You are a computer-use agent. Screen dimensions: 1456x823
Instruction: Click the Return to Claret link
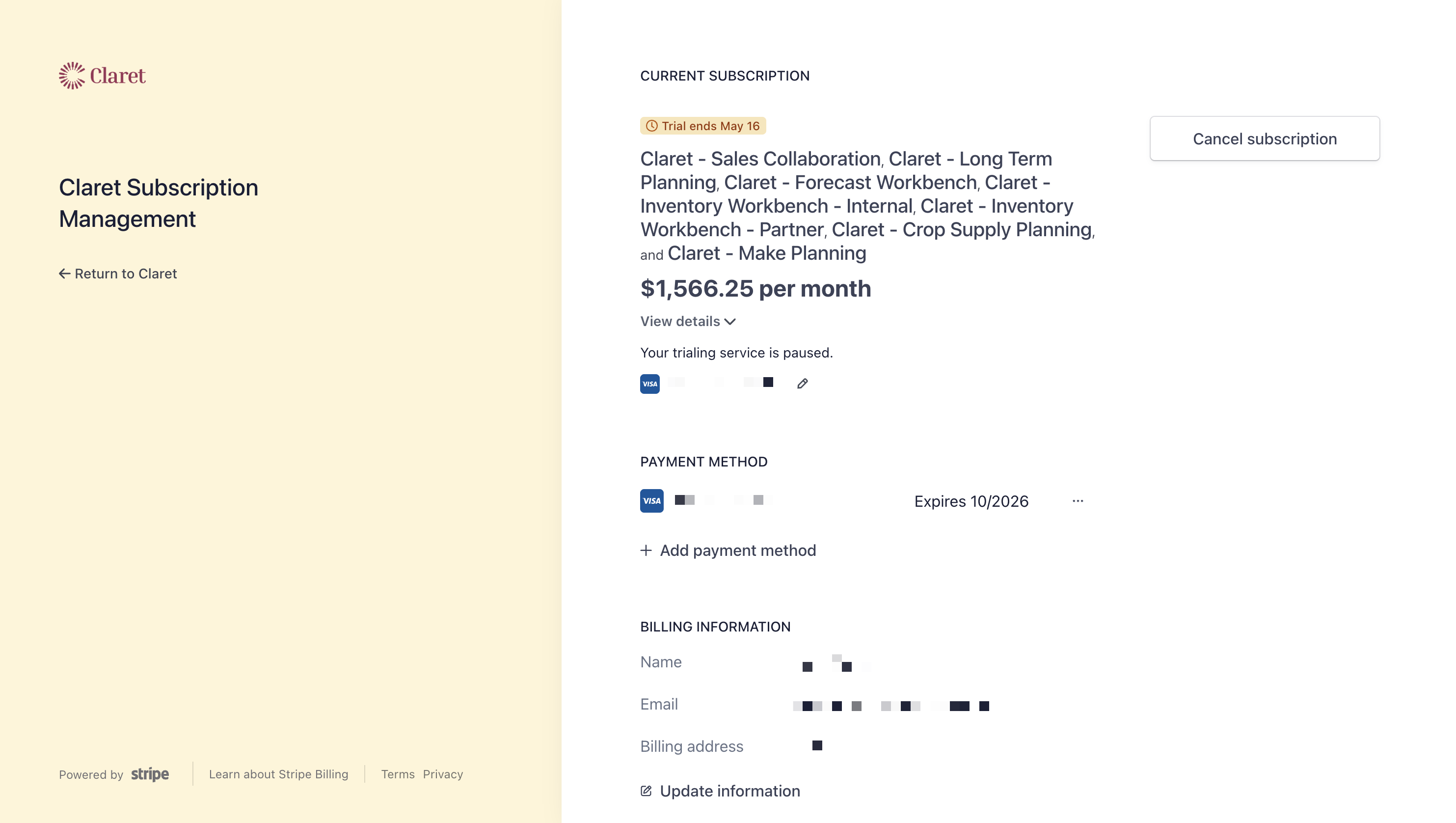[x=126, y=274]
